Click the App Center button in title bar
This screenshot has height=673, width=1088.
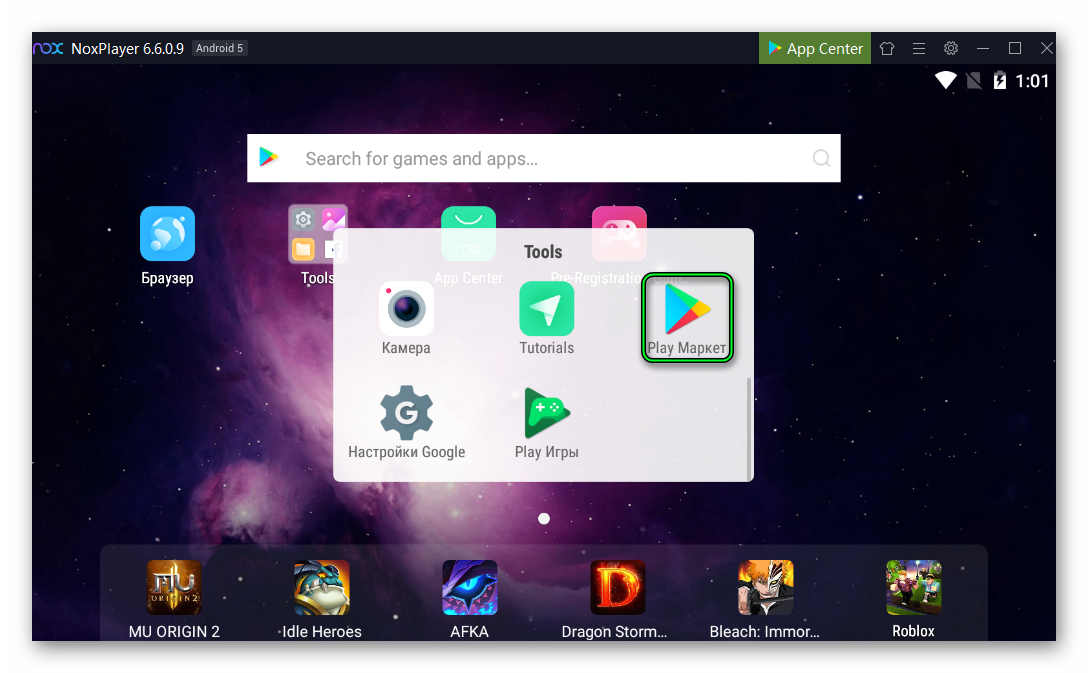click(815, 49)
